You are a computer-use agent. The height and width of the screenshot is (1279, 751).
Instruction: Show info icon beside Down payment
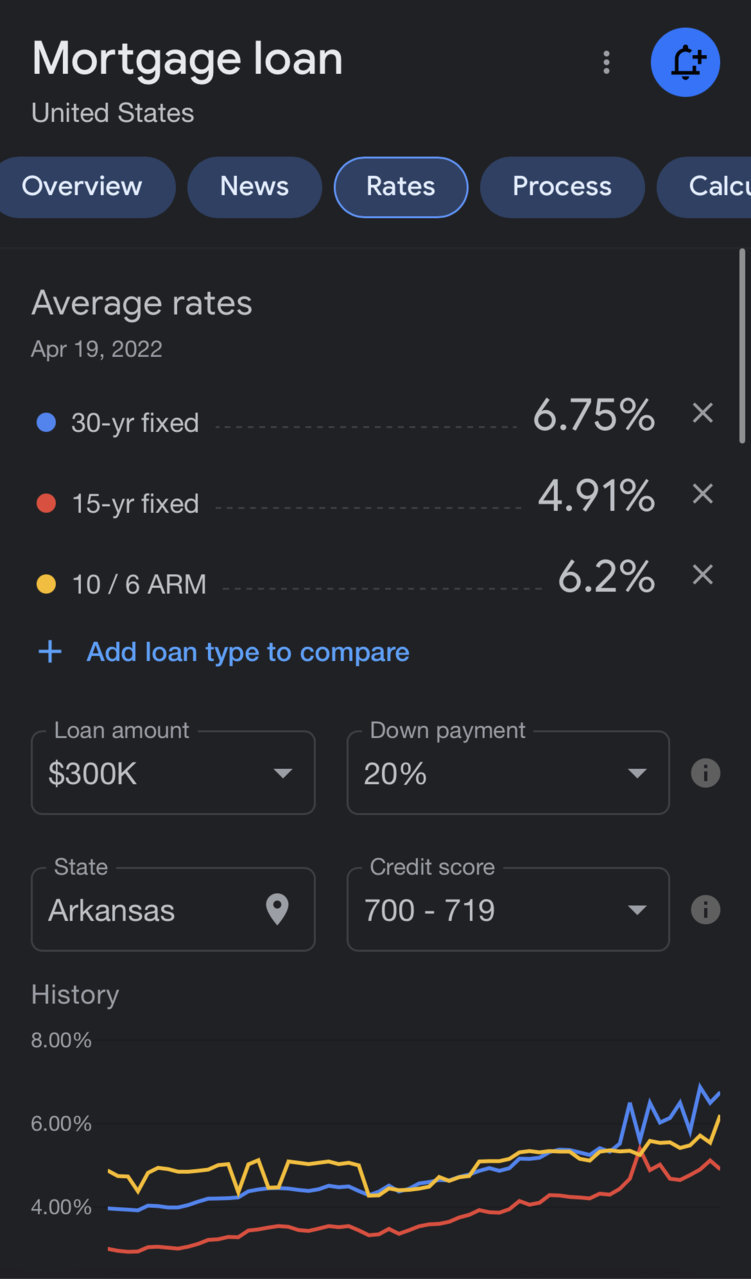point(705,773)
